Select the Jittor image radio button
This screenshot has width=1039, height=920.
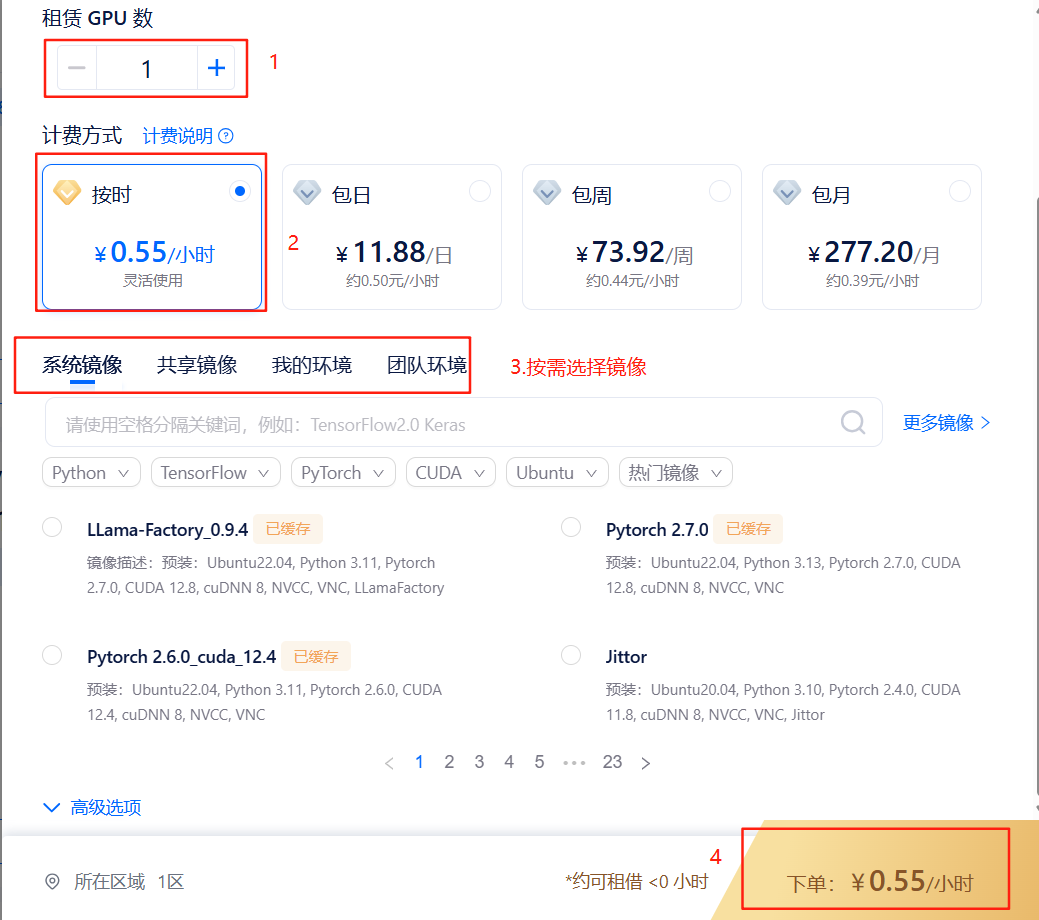(x=571, y=656)
